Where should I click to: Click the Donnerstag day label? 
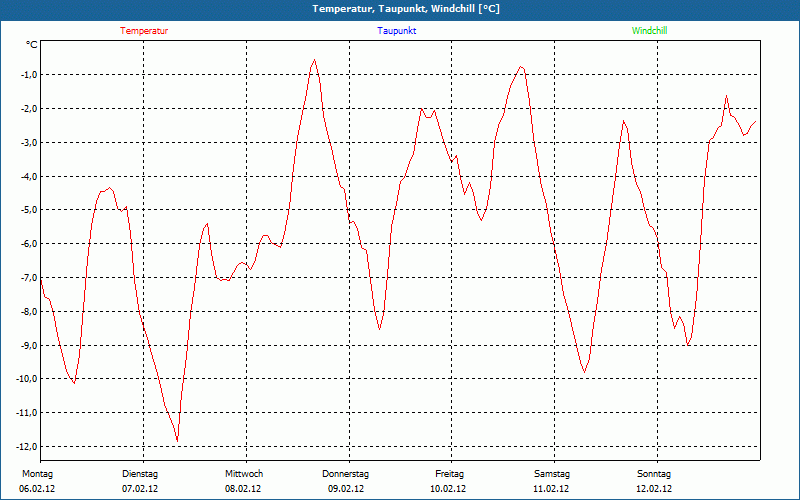click(345, 474)
